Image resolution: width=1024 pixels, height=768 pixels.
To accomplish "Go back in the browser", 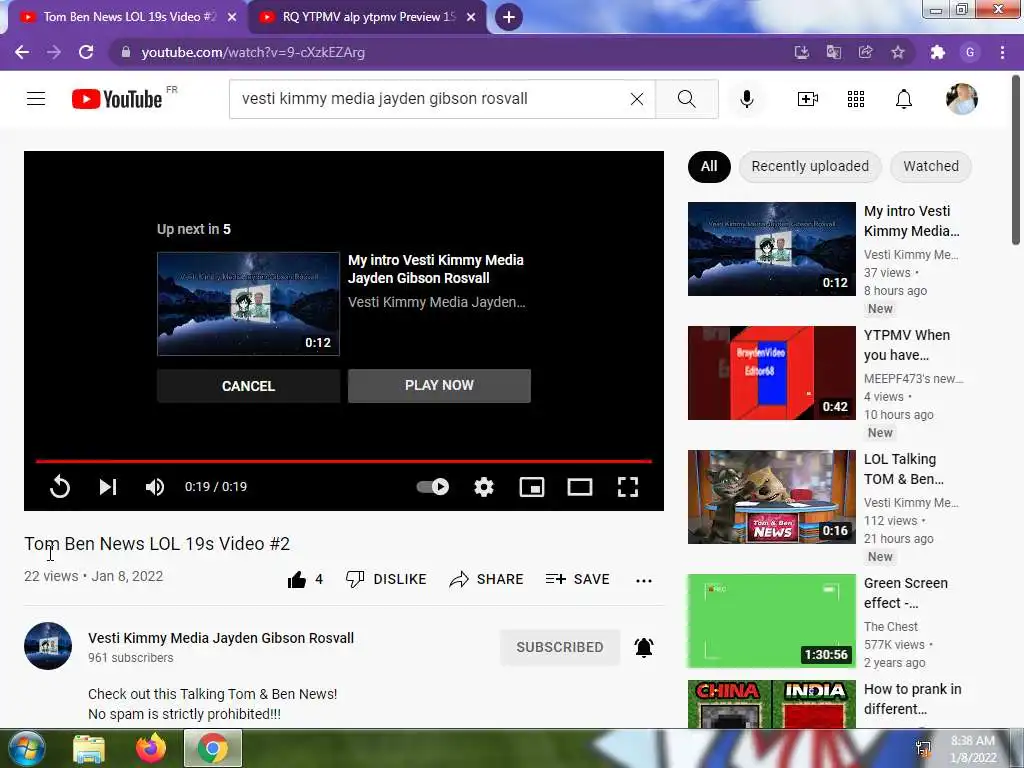I will click(22, 52).
